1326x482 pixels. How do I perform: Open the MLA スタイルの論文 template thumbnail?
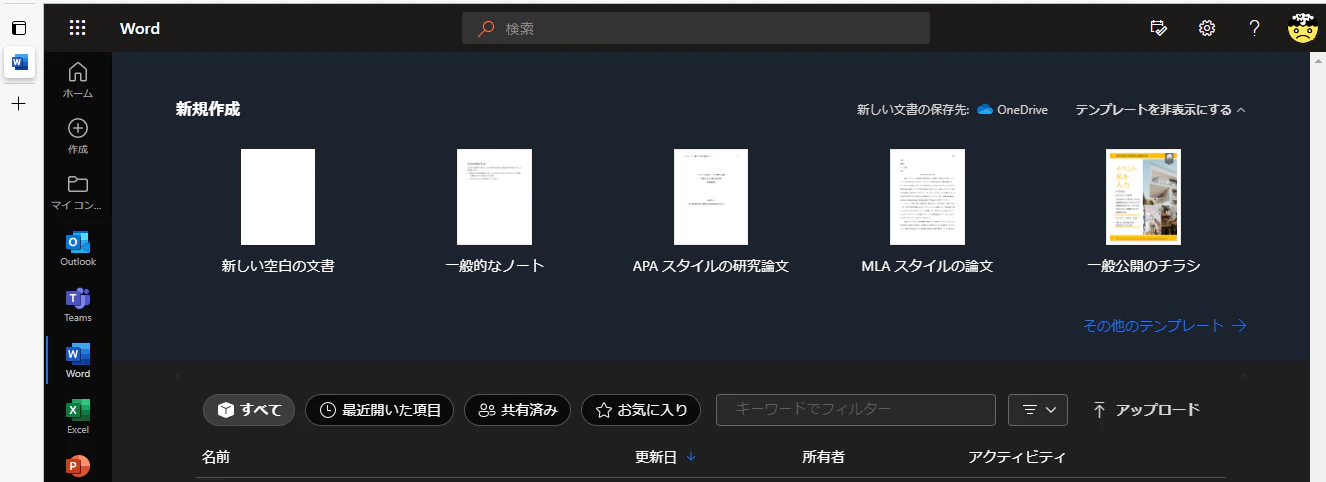[x=927, y=197]
